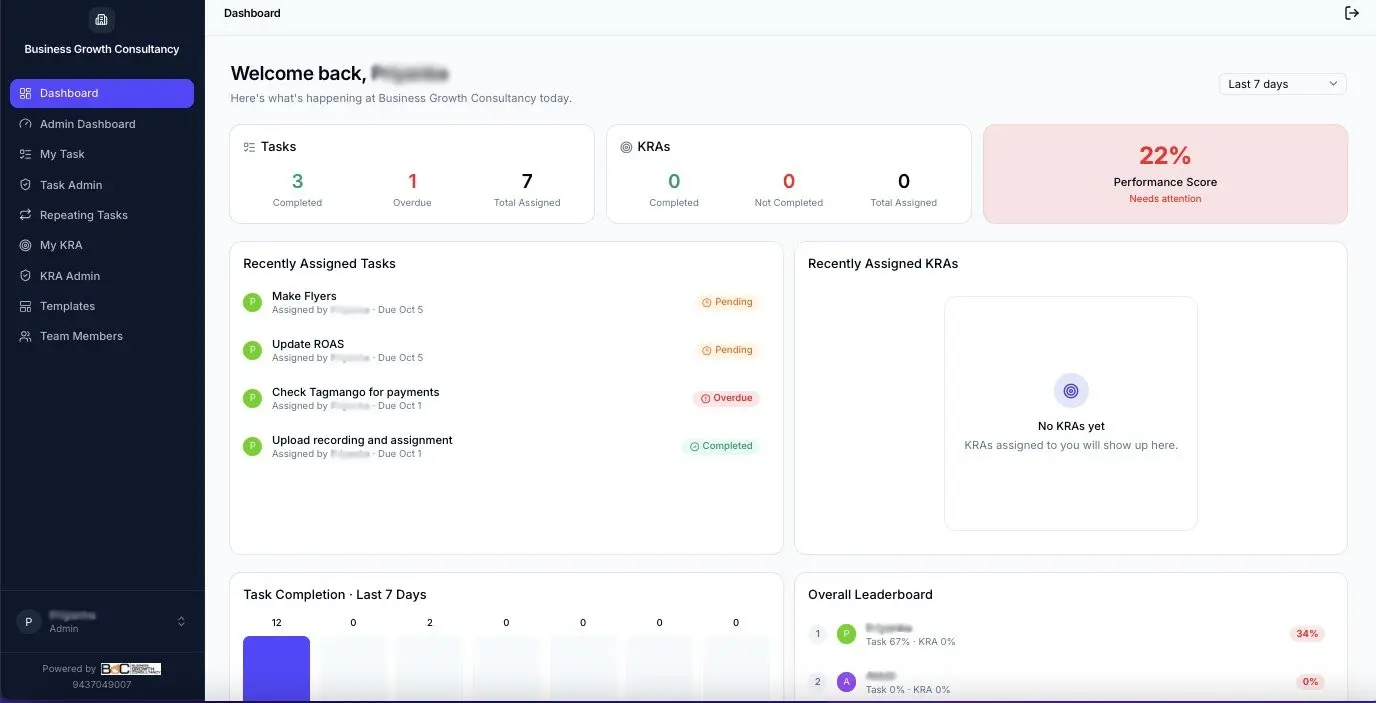The image size is (1376, 703).
Task: Click the 'No KRAs yet' message
Action: click(x=1071, y=426)
